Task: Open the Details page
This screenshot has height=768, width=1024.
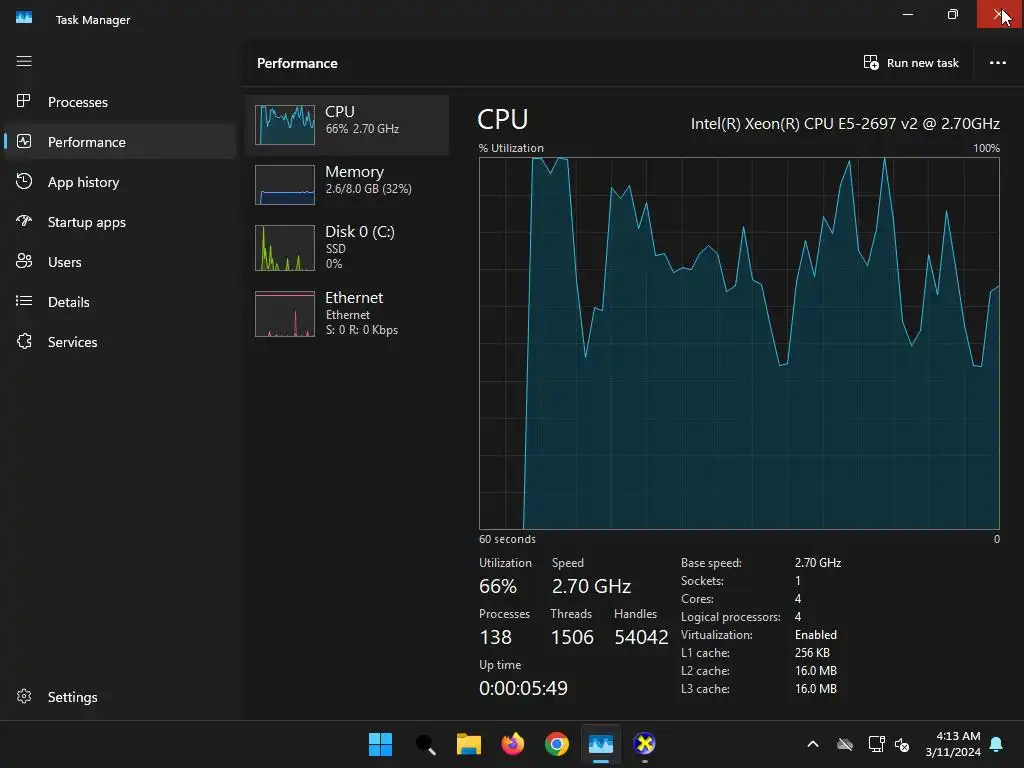Action: (120, 302)
